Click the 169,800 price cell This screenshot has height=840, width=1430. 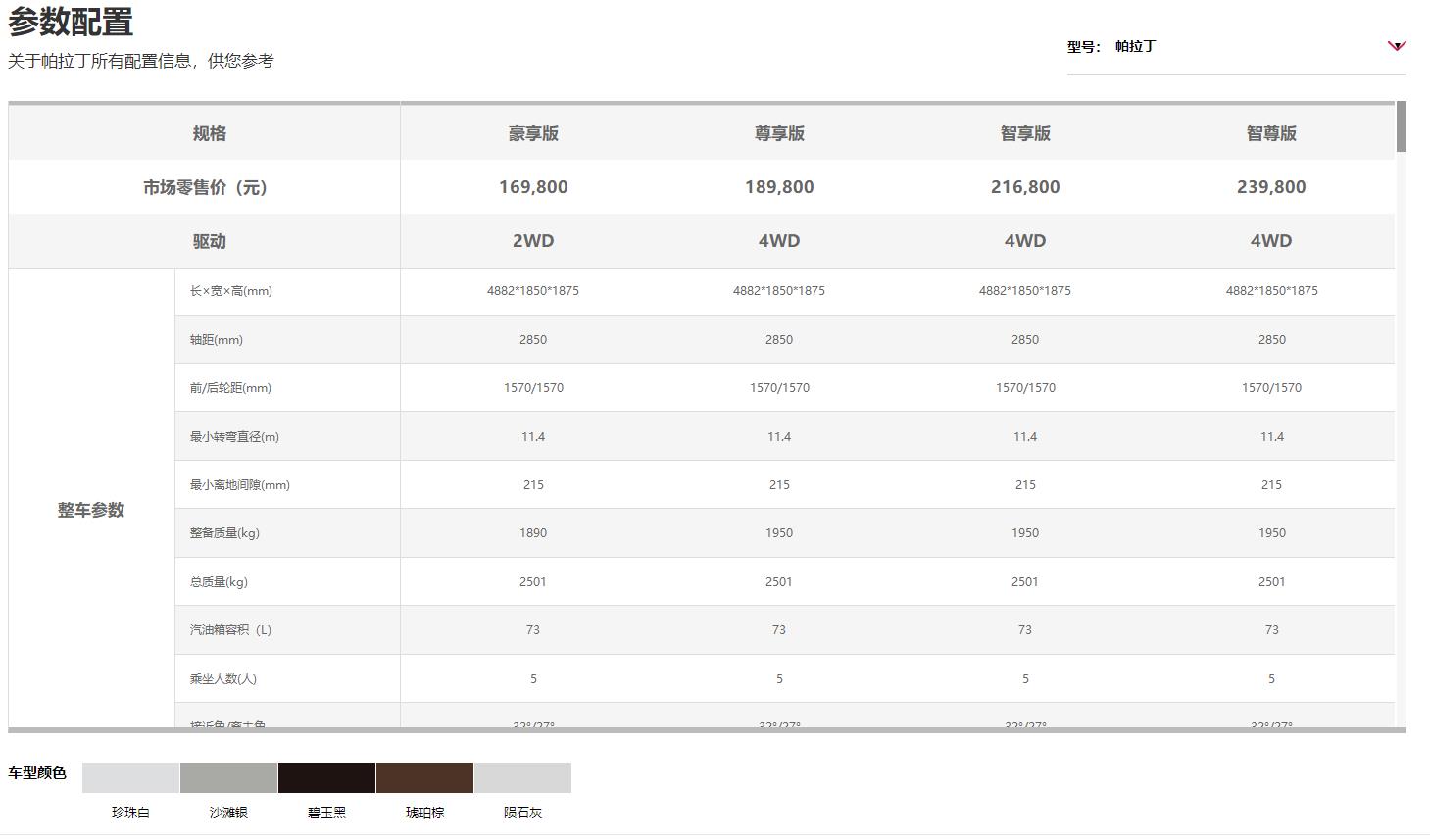[533, 187]
